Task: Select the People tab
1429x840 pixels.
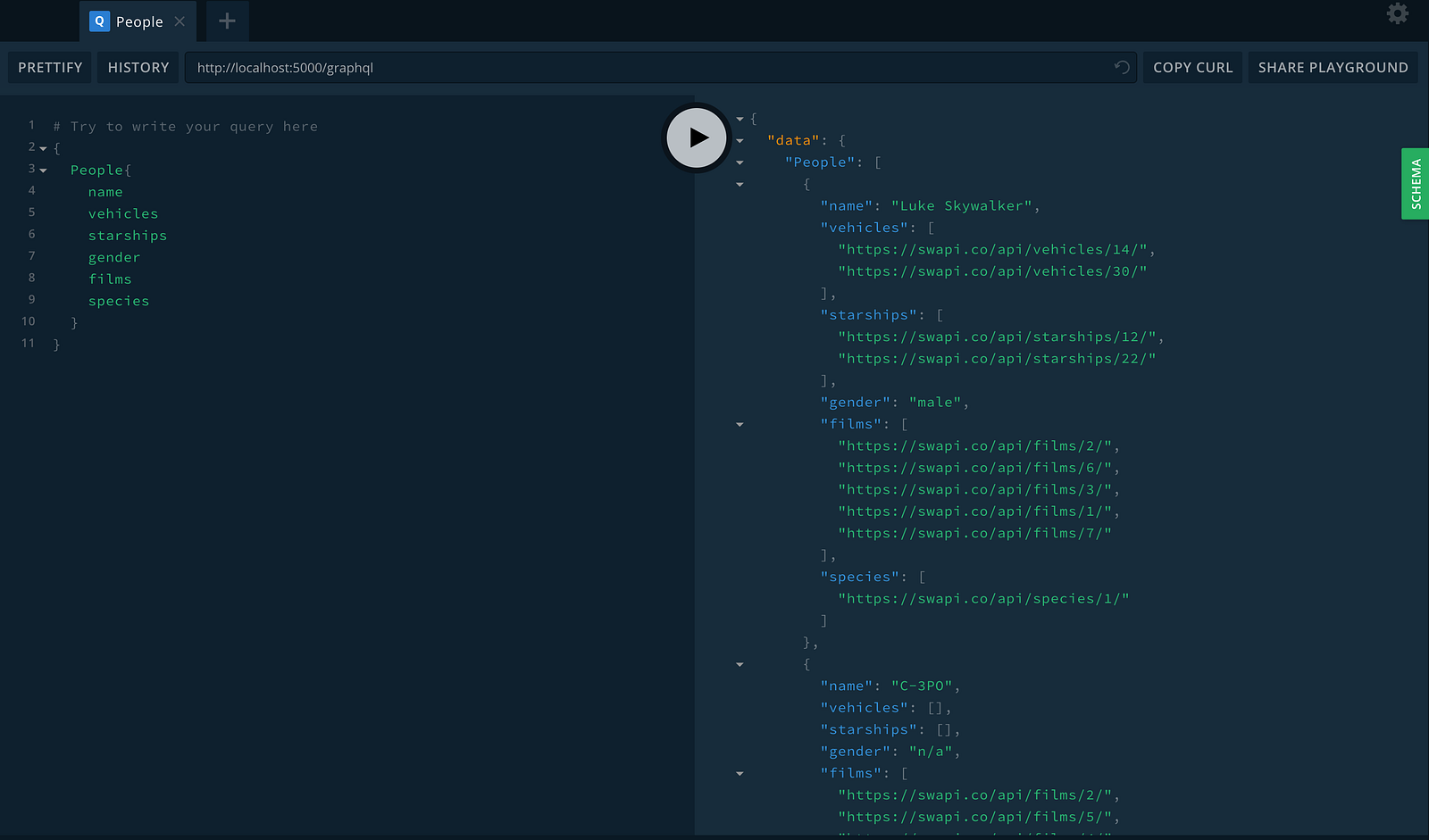Action: point(138,21)
